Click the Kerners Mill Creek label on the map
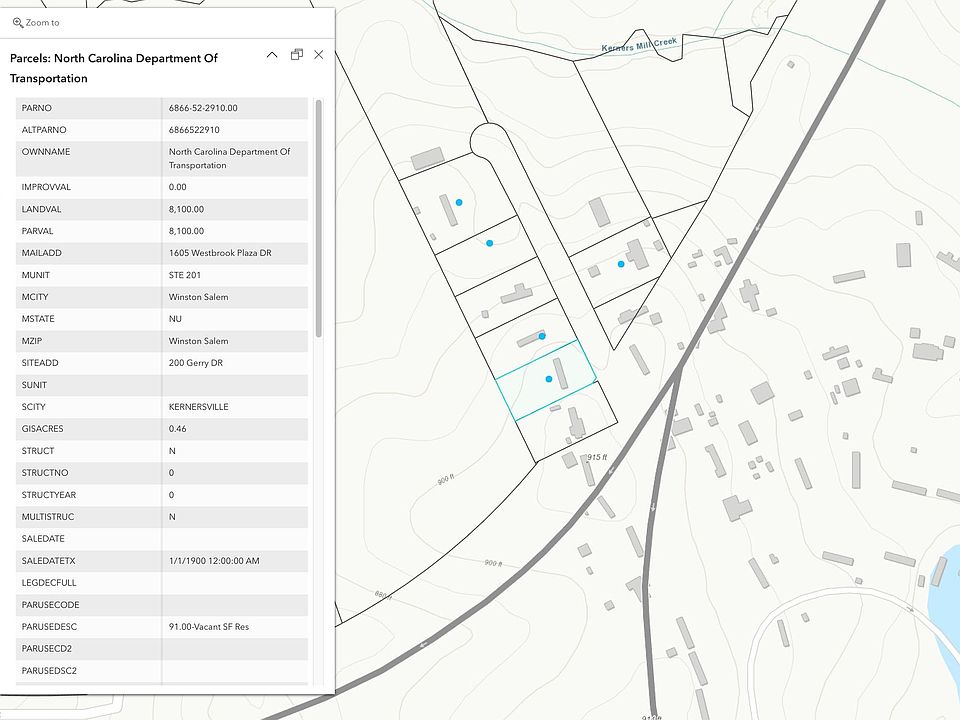This screenshot has height=720, width=960. click(639, 45)
